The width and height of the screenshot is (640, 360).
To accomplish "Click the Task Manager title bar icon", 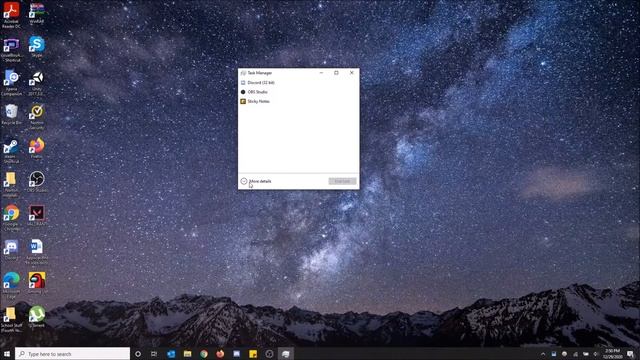I will coord(243,73).
